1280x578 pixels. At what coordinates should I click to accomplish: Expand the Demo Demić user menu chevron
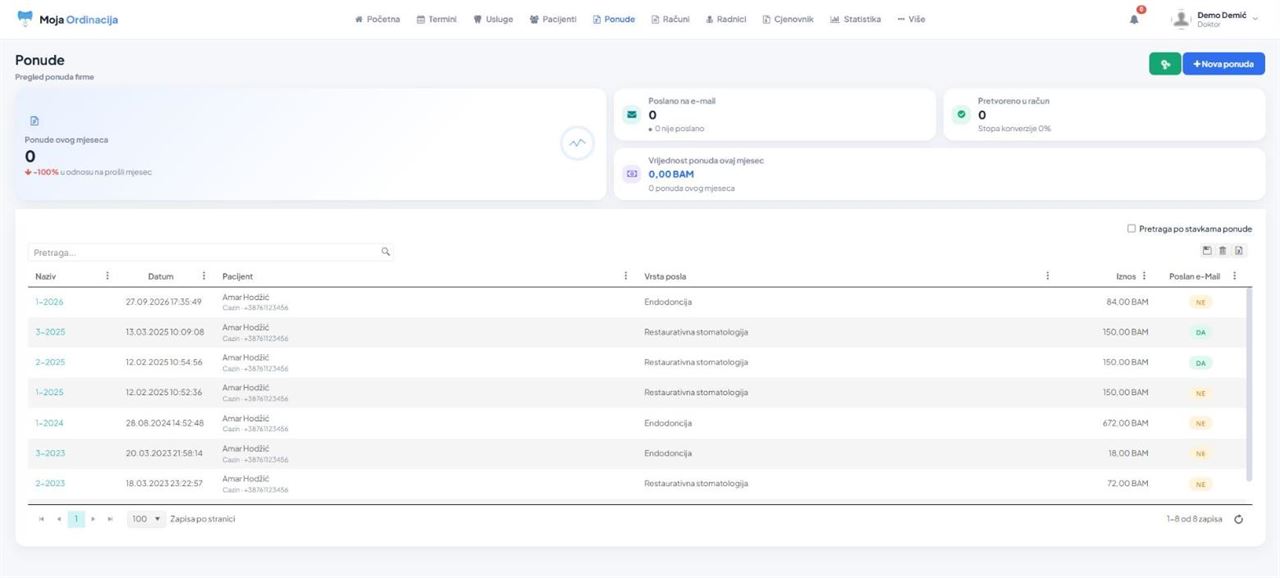pos(1255,19)
